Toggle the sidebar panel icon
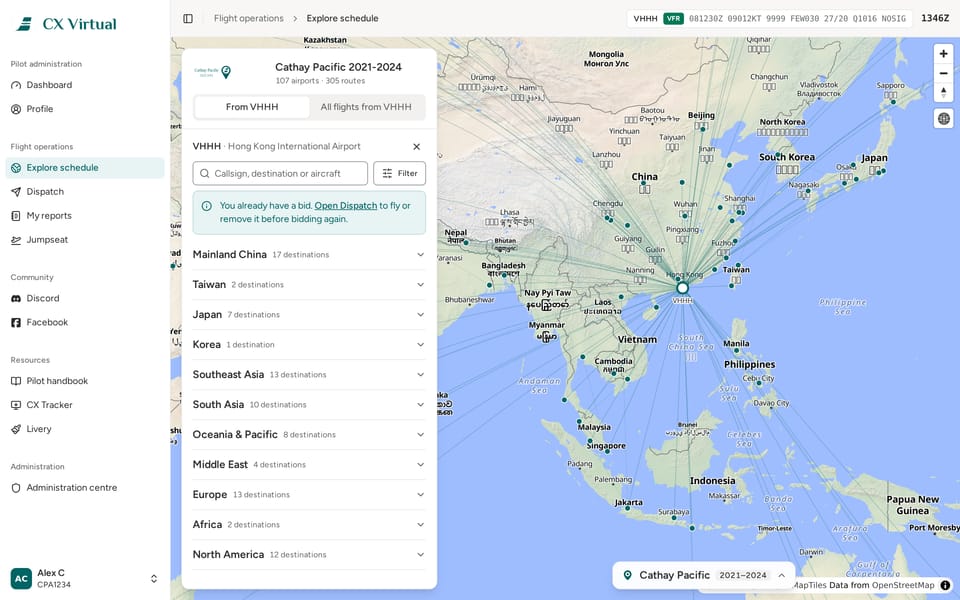This screenshot has width=960, height=600. point(188,18)
